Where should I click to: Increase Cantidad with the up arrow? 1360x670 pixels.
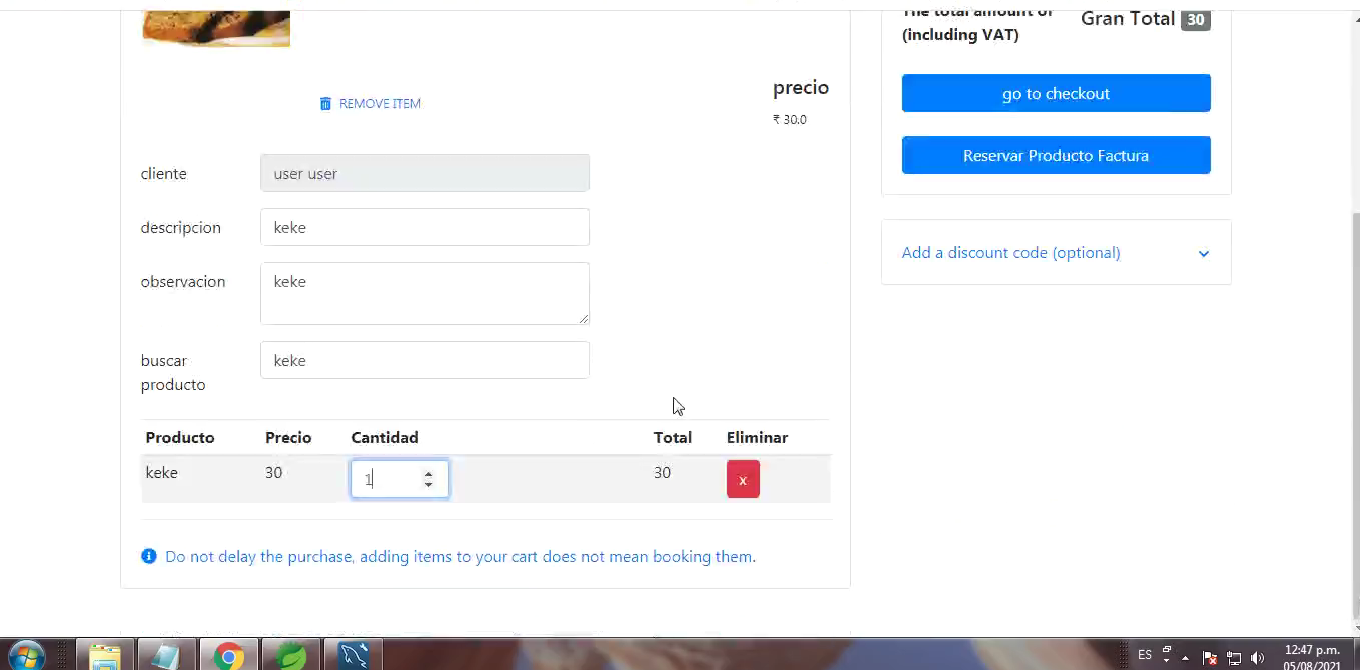[x=428, y=474]
